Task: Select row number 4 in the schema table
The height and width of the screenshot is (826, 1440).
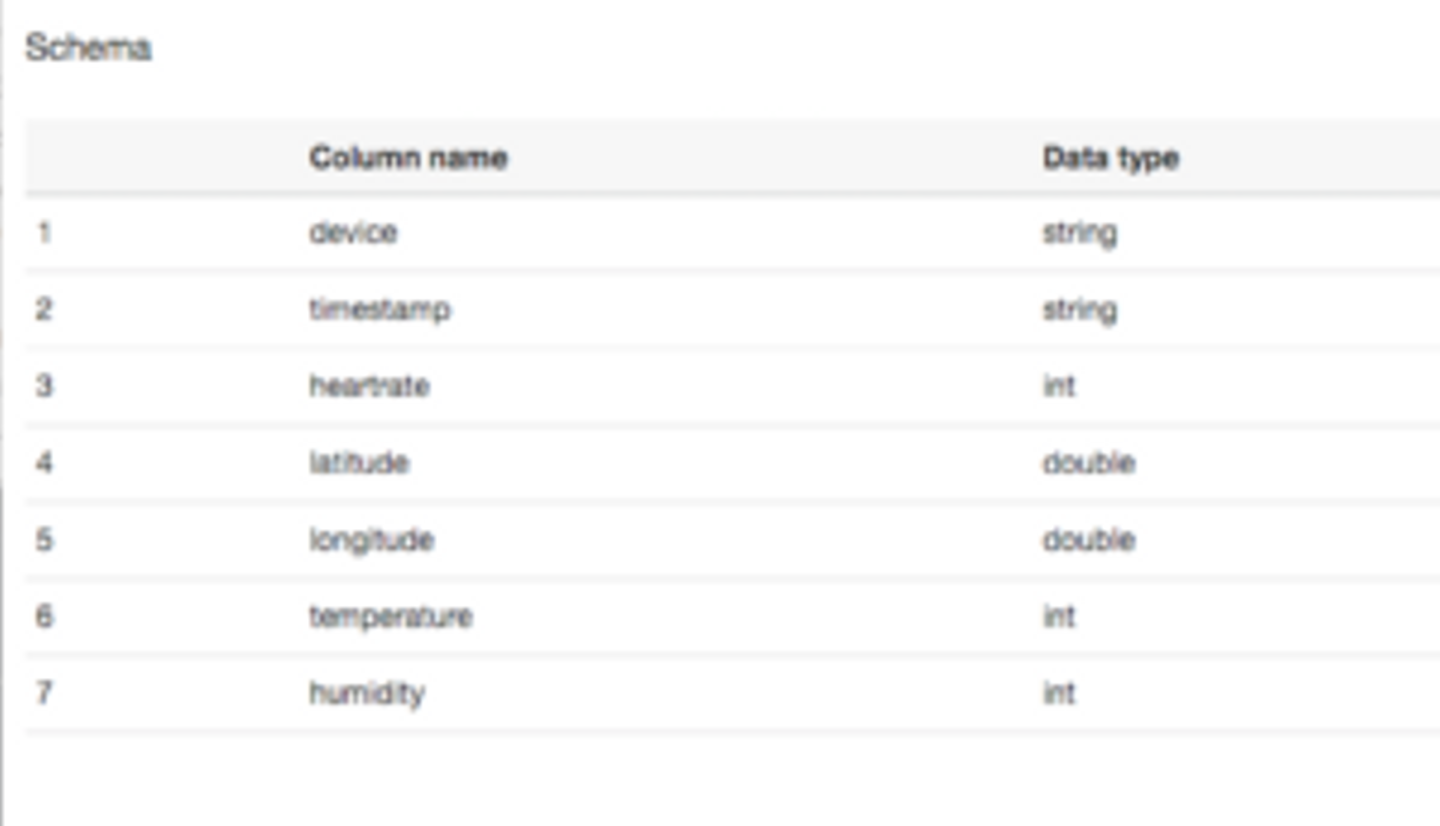Action: 44,462
